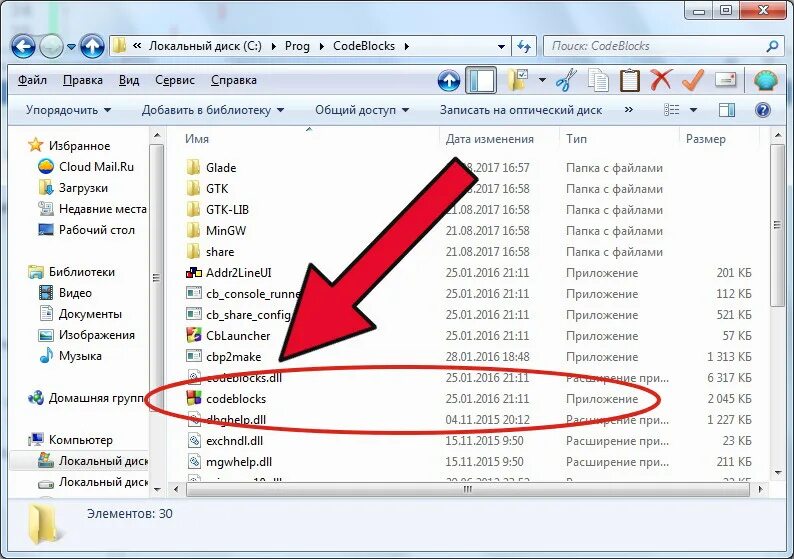Open the view options dropdown arrow
The width and height of the screenshot is (794, 559).
[693, 110]
